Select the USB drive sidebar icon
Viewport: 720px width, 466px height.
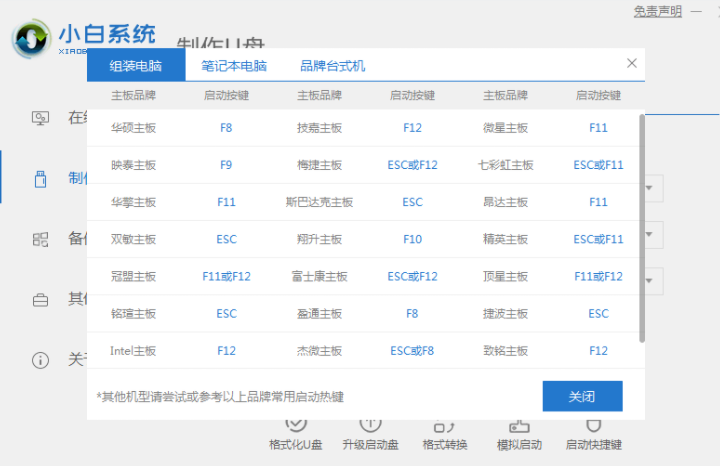41,179
